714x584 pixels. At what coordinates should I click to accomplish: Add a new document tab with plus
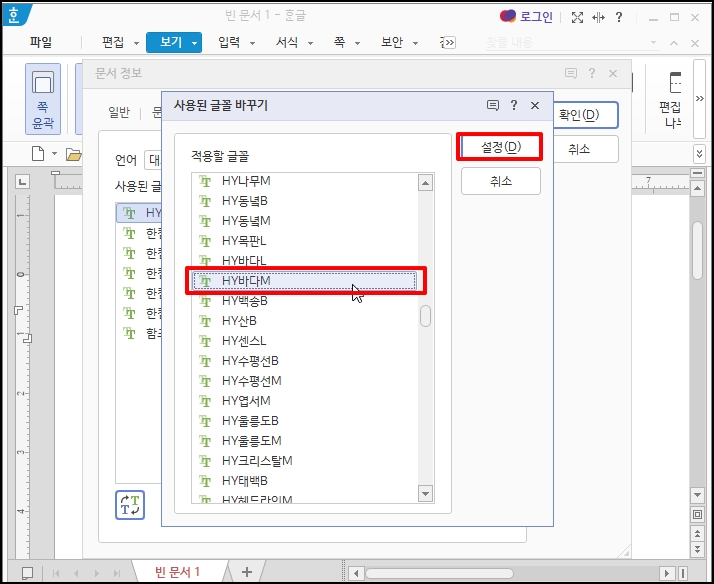247,572
